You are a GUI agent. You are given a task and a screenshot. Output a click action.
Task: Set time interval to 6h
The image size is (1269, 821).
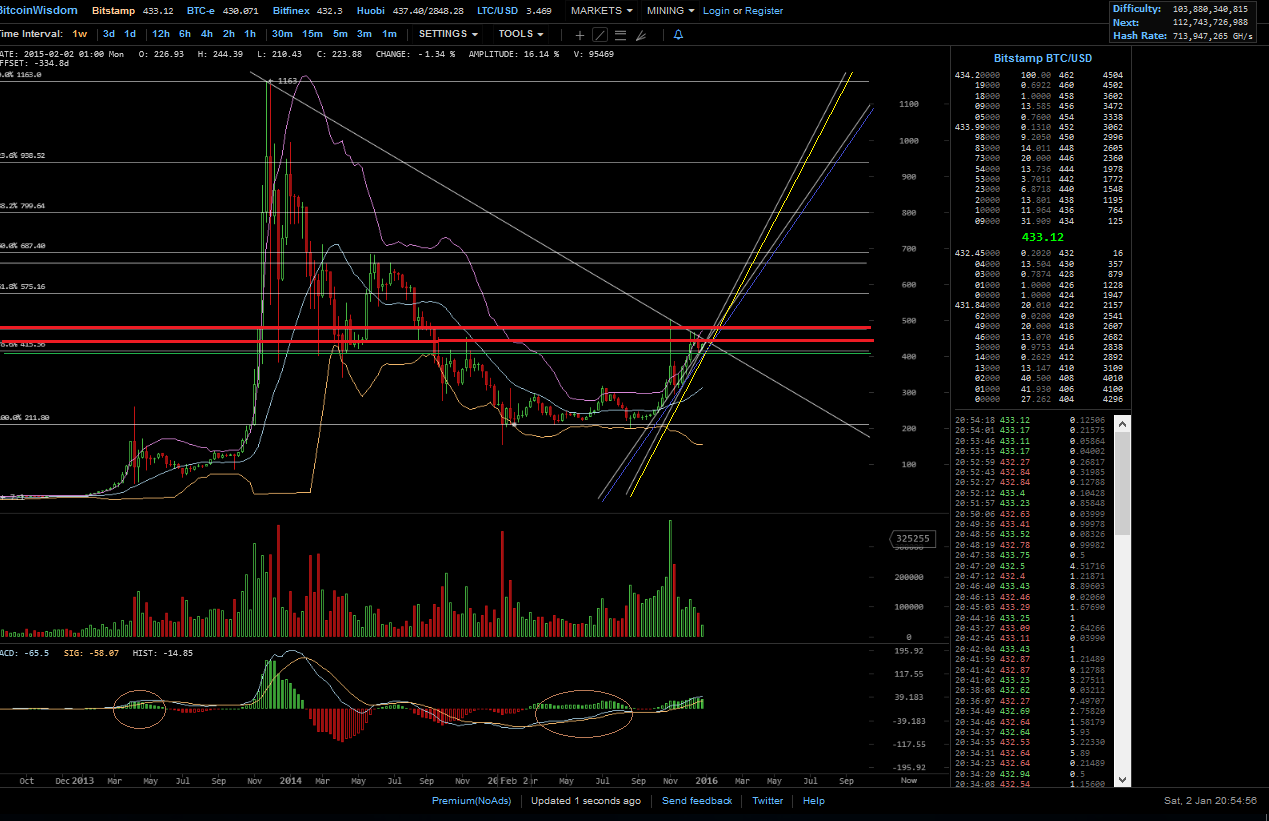185,34
